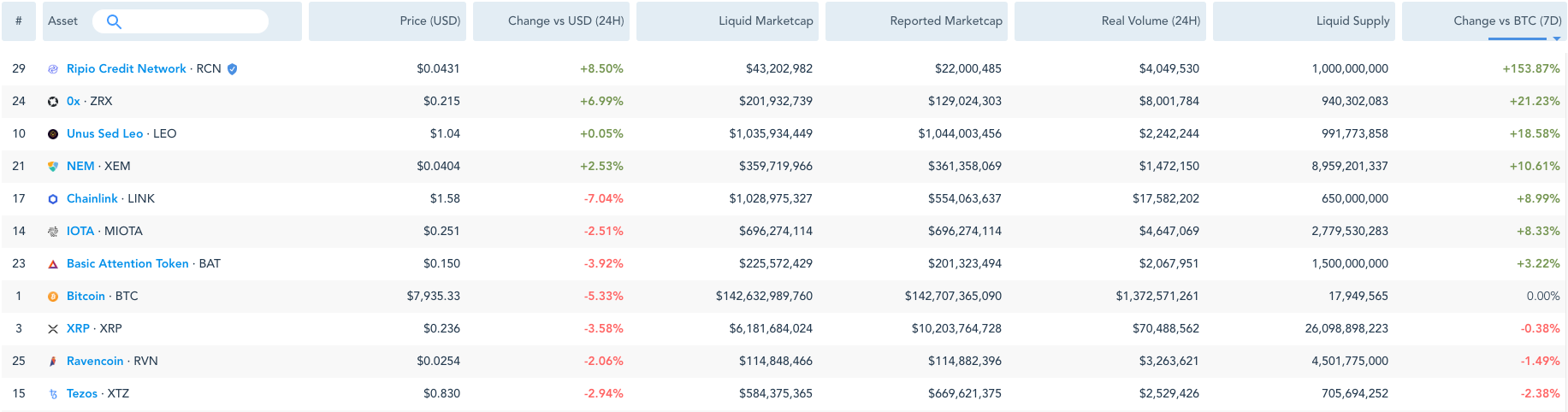Image resolution: width=1568 pixels, height=412 pixels.
Task: Sort by Change vs BTC (7D) column
Action: click(1507, 21)
